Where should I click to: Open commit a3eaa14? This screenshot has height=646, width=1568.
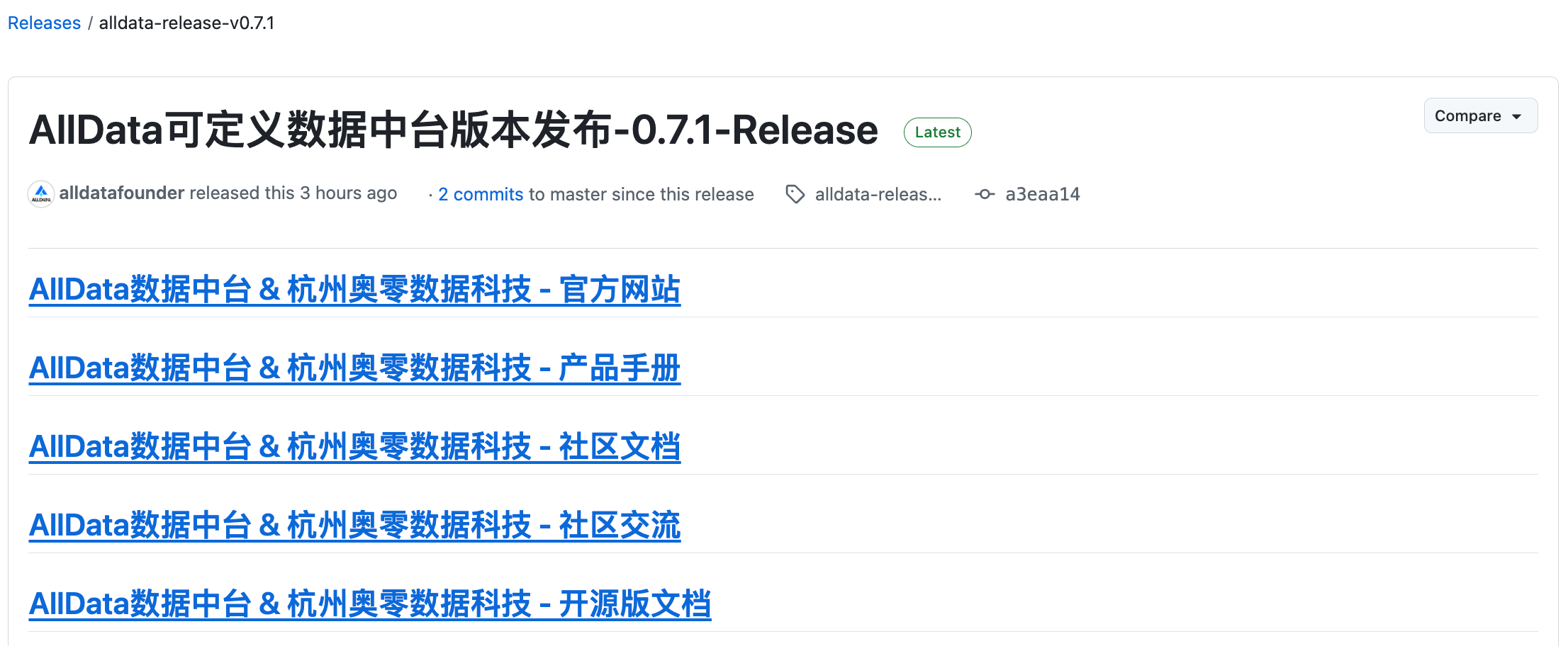(1043, 194)
